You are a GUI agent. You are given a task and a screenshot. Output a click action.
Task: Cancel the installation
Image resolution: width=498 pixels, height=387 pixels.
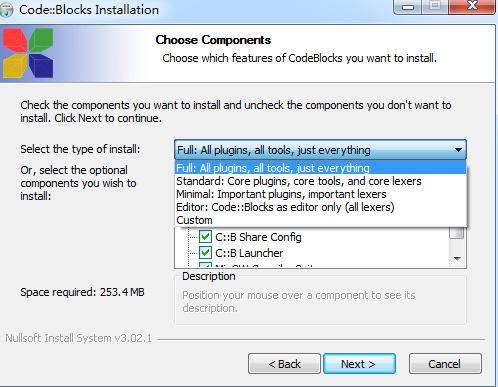[x=445, y=364]
